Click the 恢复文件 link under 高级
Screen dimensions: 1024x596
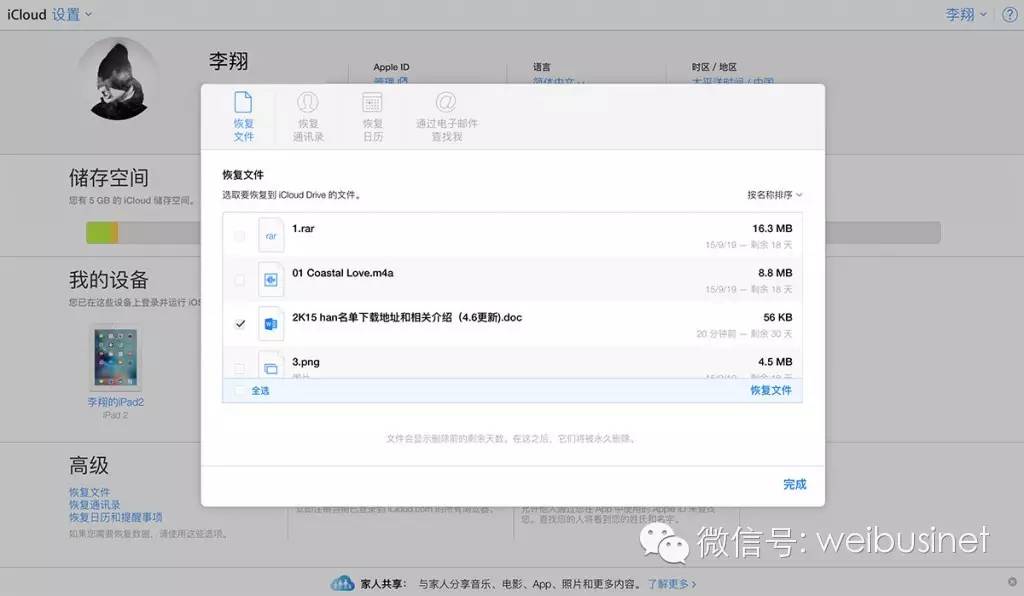pos(89,492)
